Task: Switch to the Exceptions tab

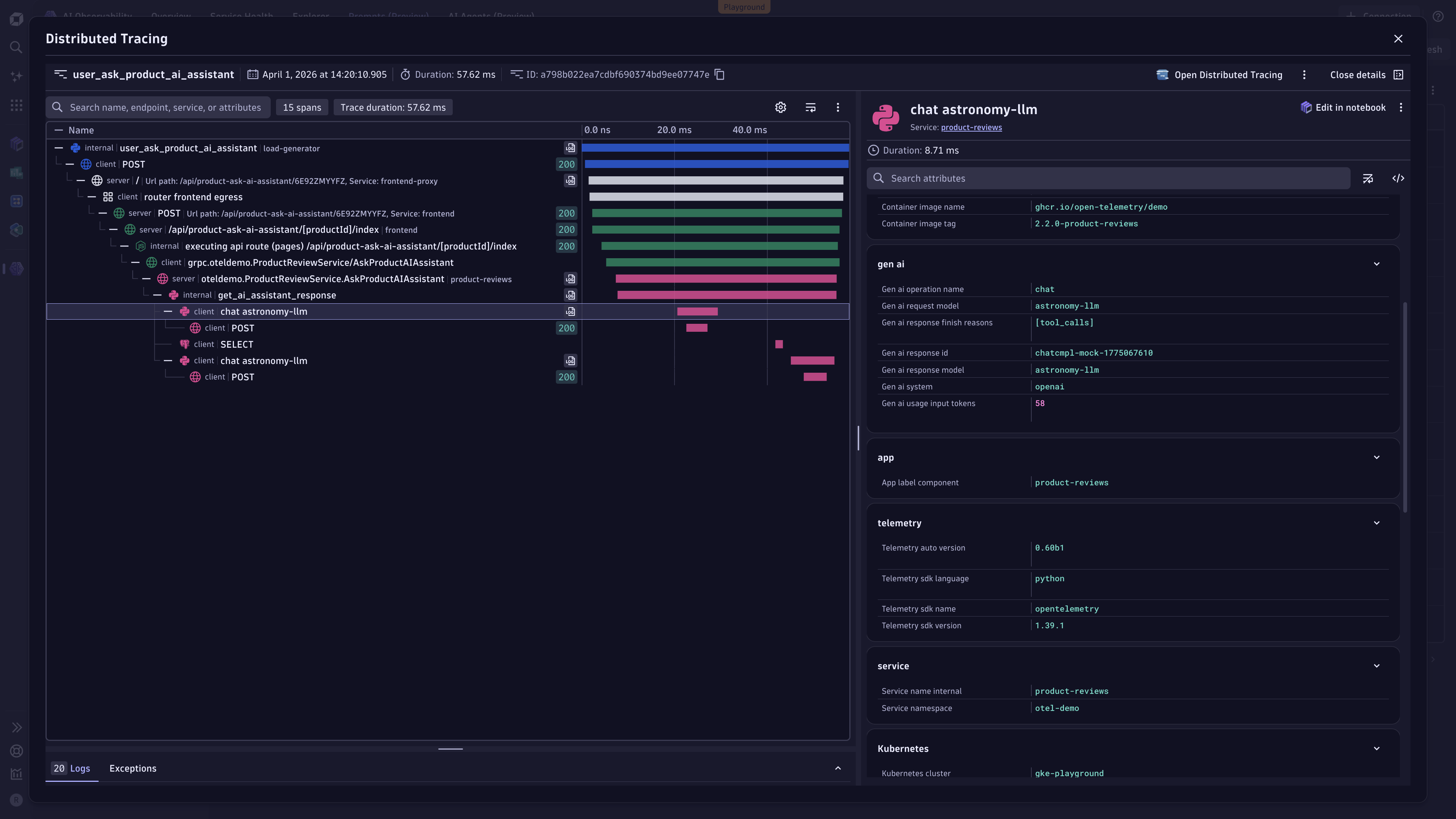Action: pyautogui.click(x=132, y=768)
